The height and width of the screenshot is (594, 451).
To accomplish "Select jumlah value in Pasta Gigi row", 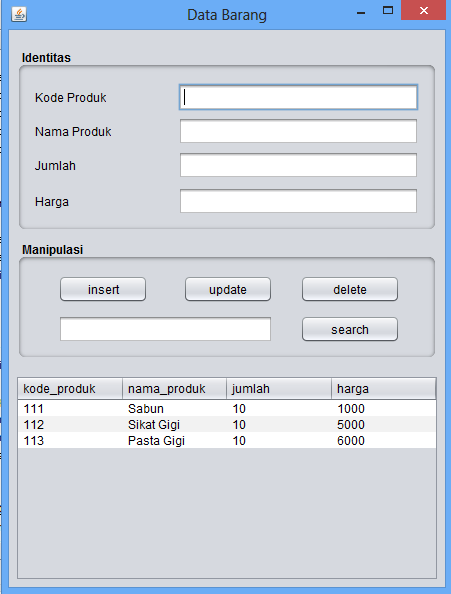I will coord(279,440).
